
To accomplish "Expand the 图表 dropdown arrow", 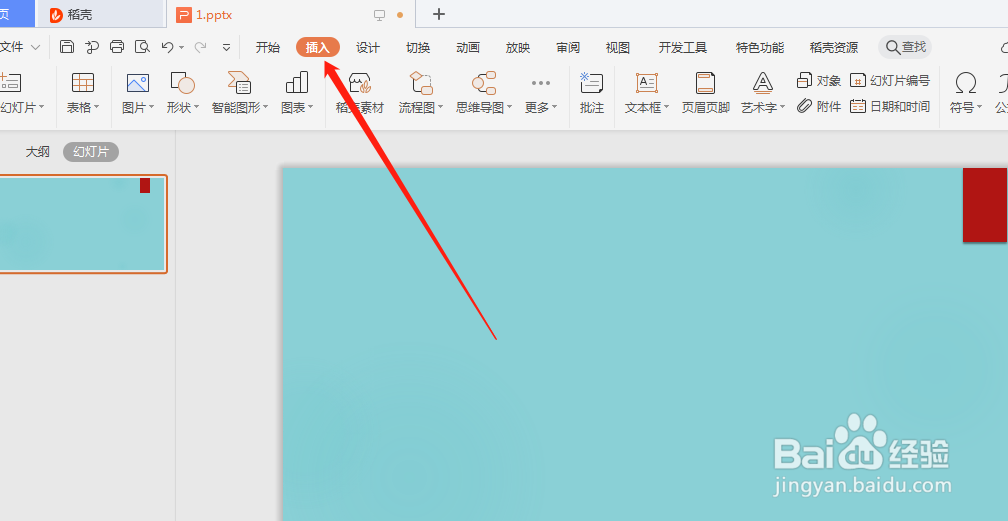I will [x=310, y=107].
